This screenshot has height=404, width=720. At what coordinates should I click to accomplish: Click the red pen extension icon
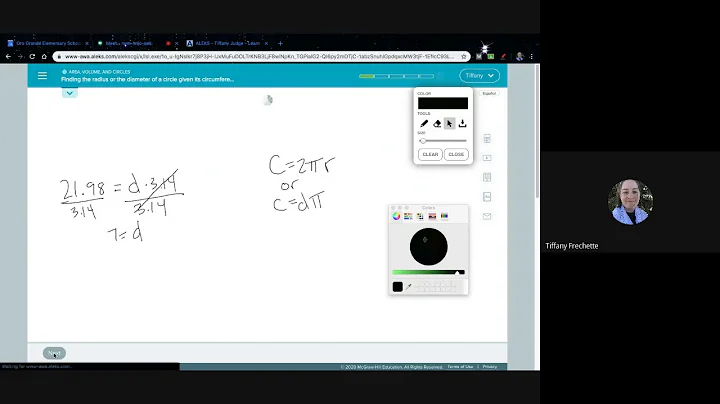pyautogui.click(x=503, y=56)
